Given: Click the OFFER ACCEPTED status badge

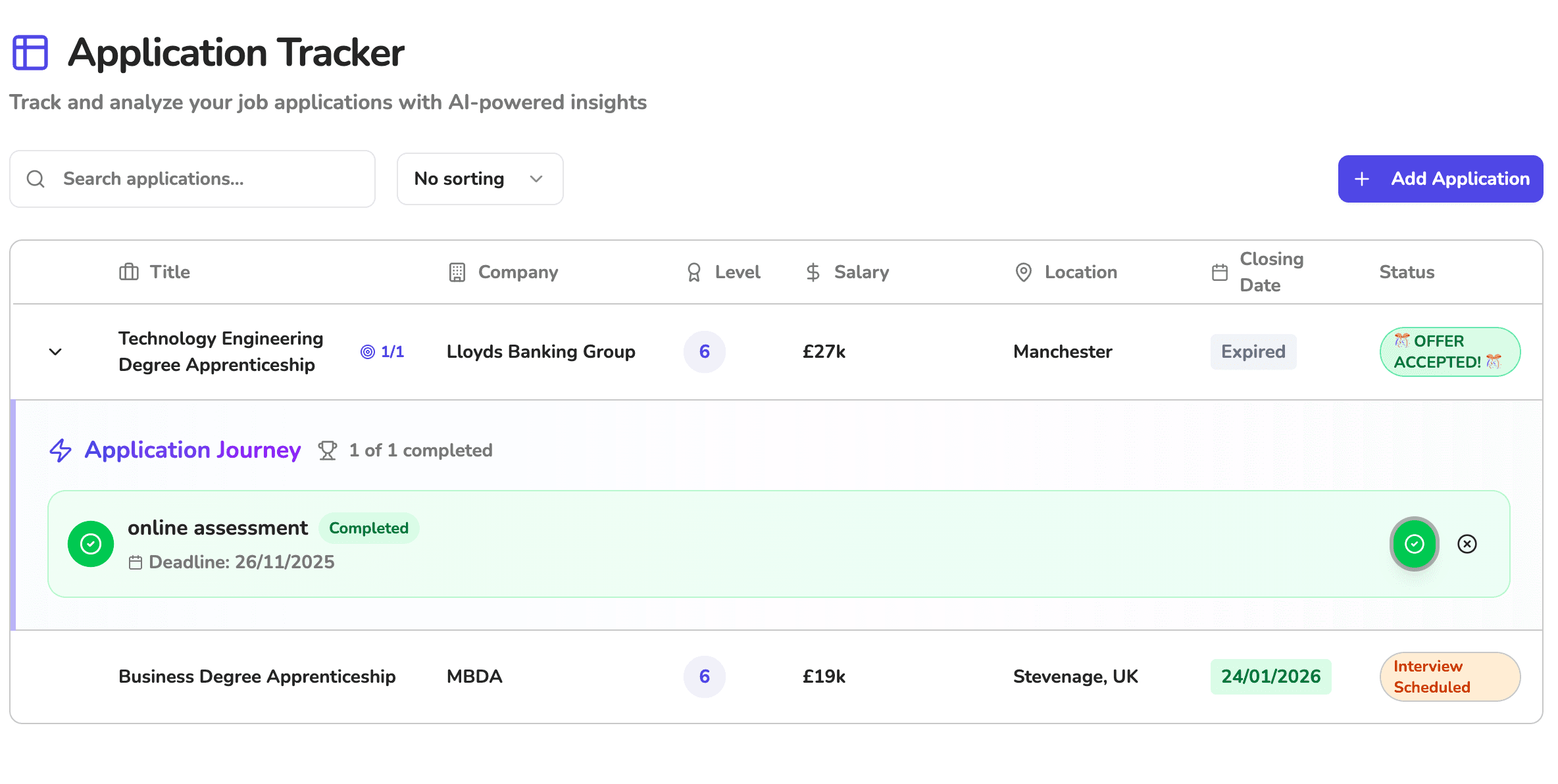Looking at the screenshot, I should point(1449,351).
